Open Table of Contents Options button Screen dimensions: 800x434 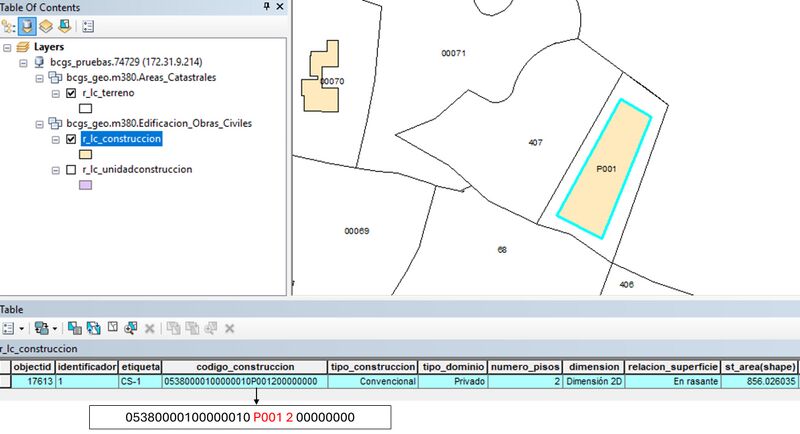click(x=87, y=27)
